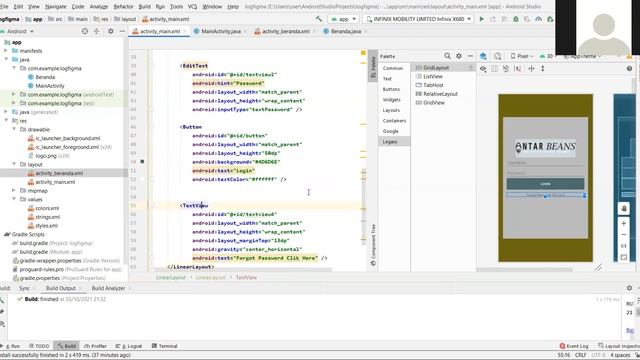Toggle the view options eye icon
The image size is (640, 360).
click(483, 69)
